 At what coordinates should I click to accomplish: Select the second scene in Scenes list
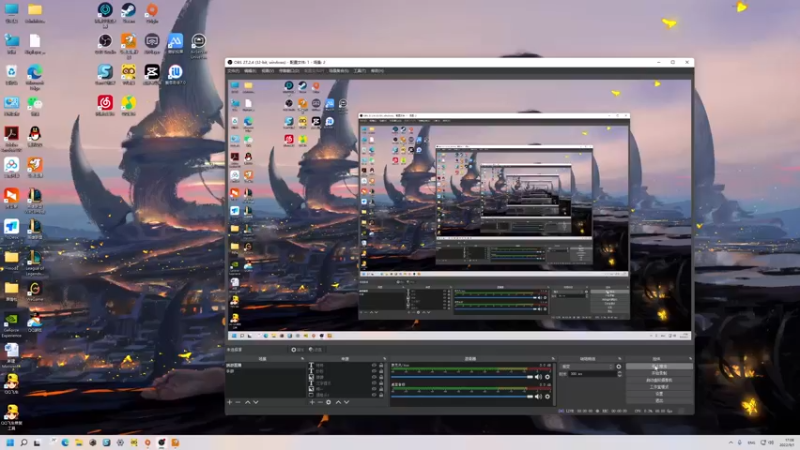(265, 371)
